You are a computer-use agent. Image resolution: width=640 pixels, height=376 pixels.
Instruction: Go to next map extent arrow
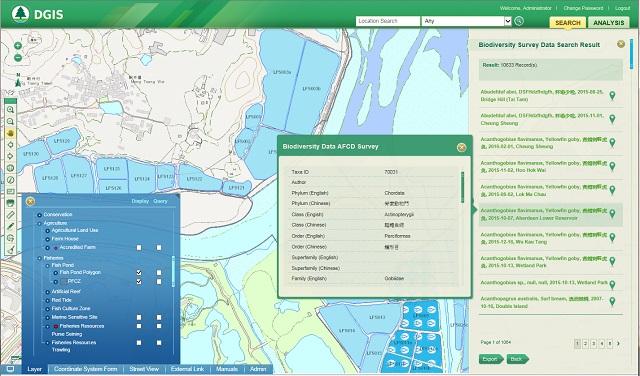pos(11,156)
